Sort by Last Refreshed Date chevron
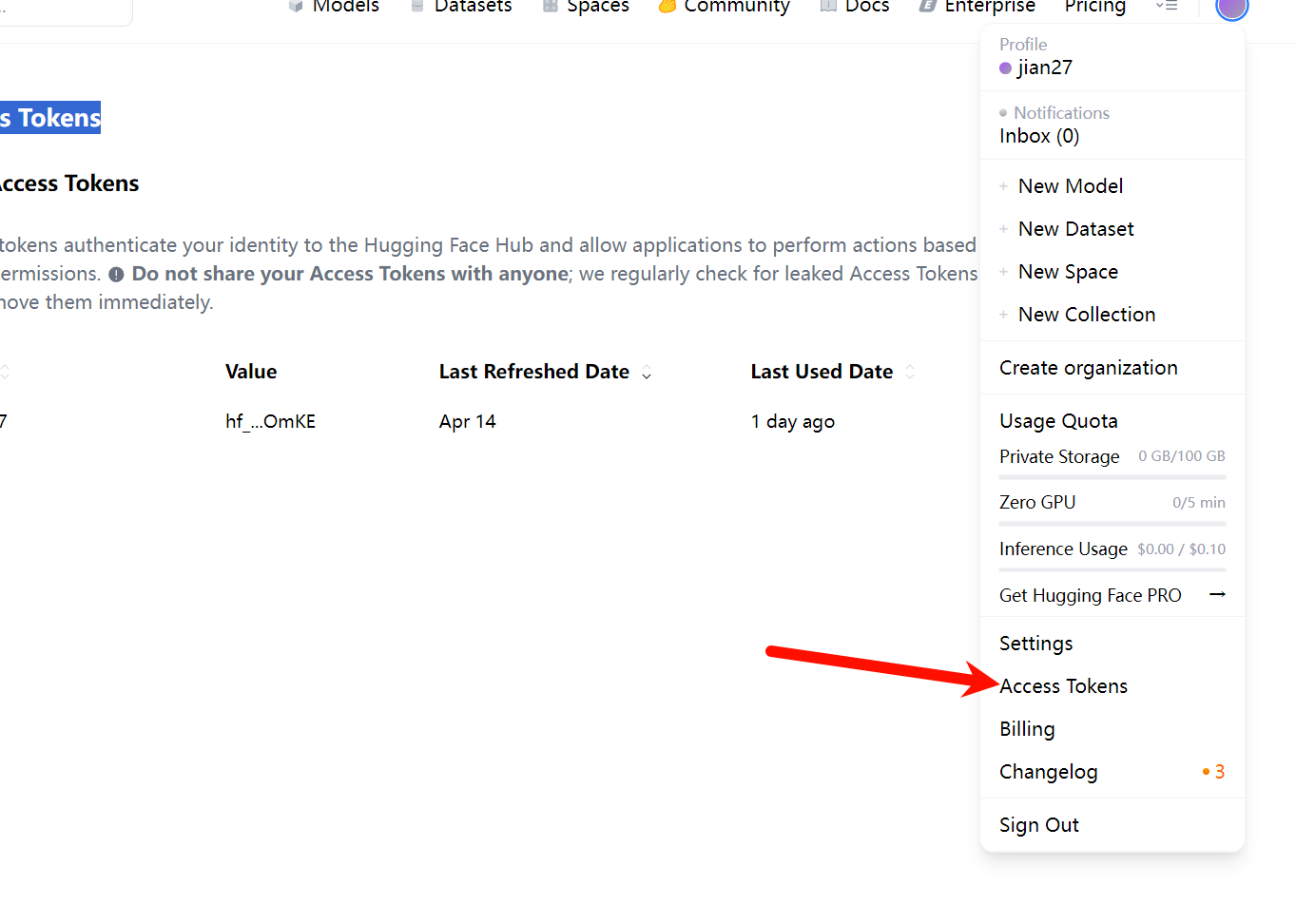 coord(647,373)
